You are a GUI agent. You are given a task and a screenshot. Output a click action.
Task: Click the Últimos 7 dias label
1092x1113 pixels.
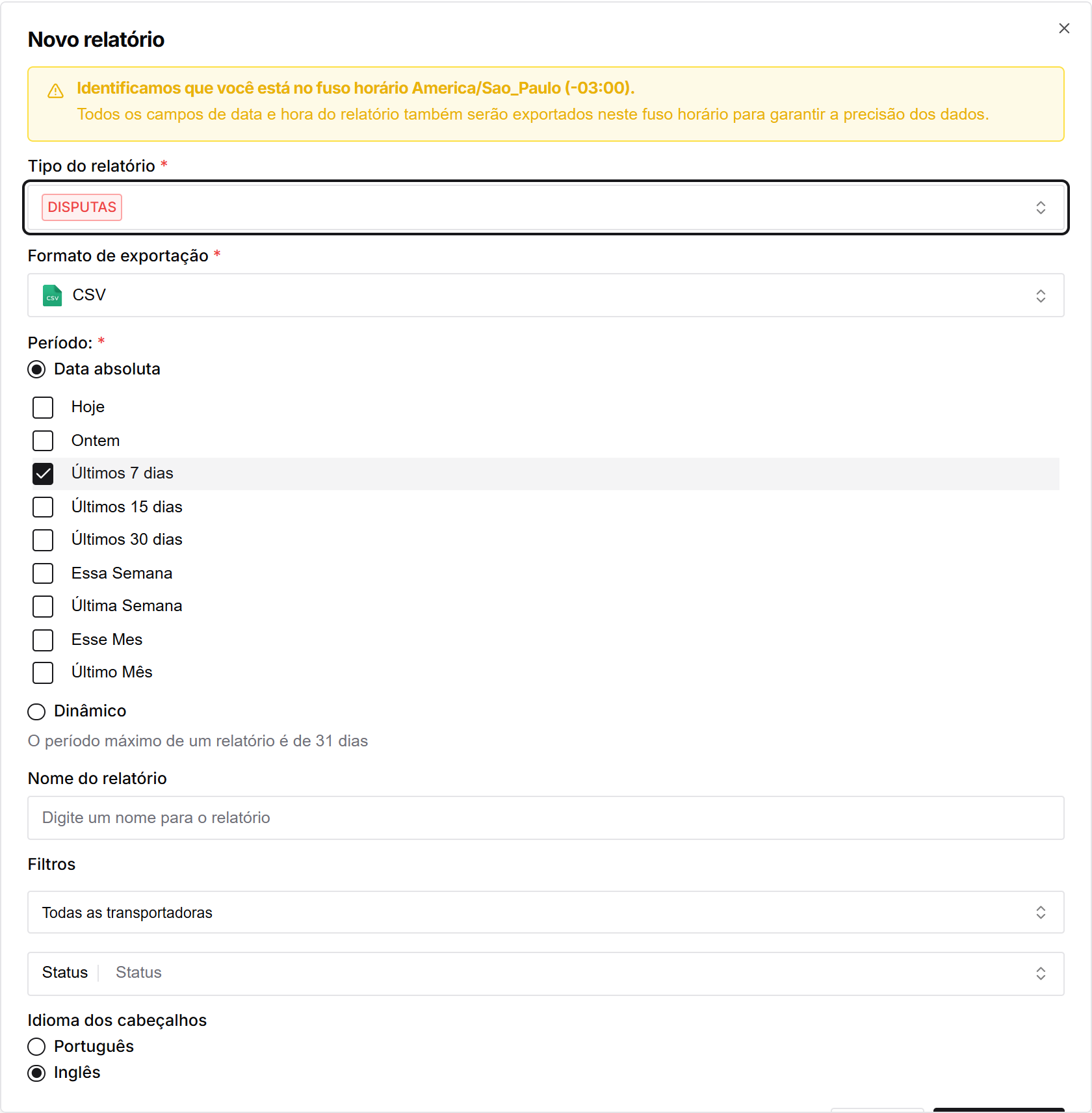tap(122, 473)
